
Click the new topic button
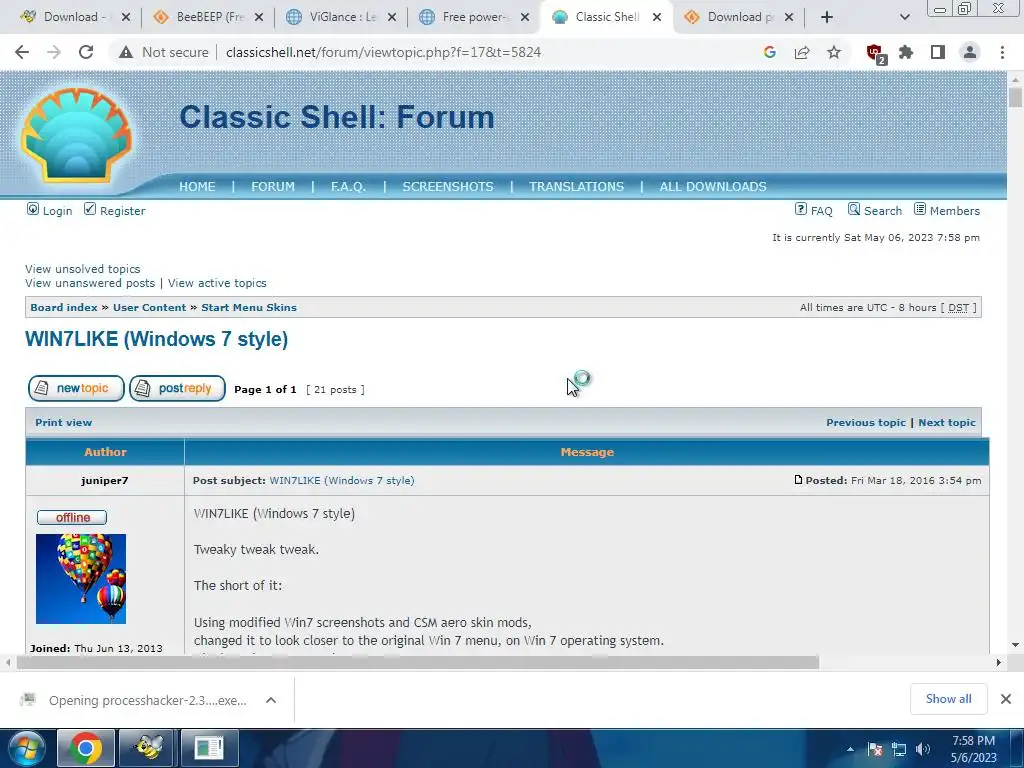(x=76, y=389)
